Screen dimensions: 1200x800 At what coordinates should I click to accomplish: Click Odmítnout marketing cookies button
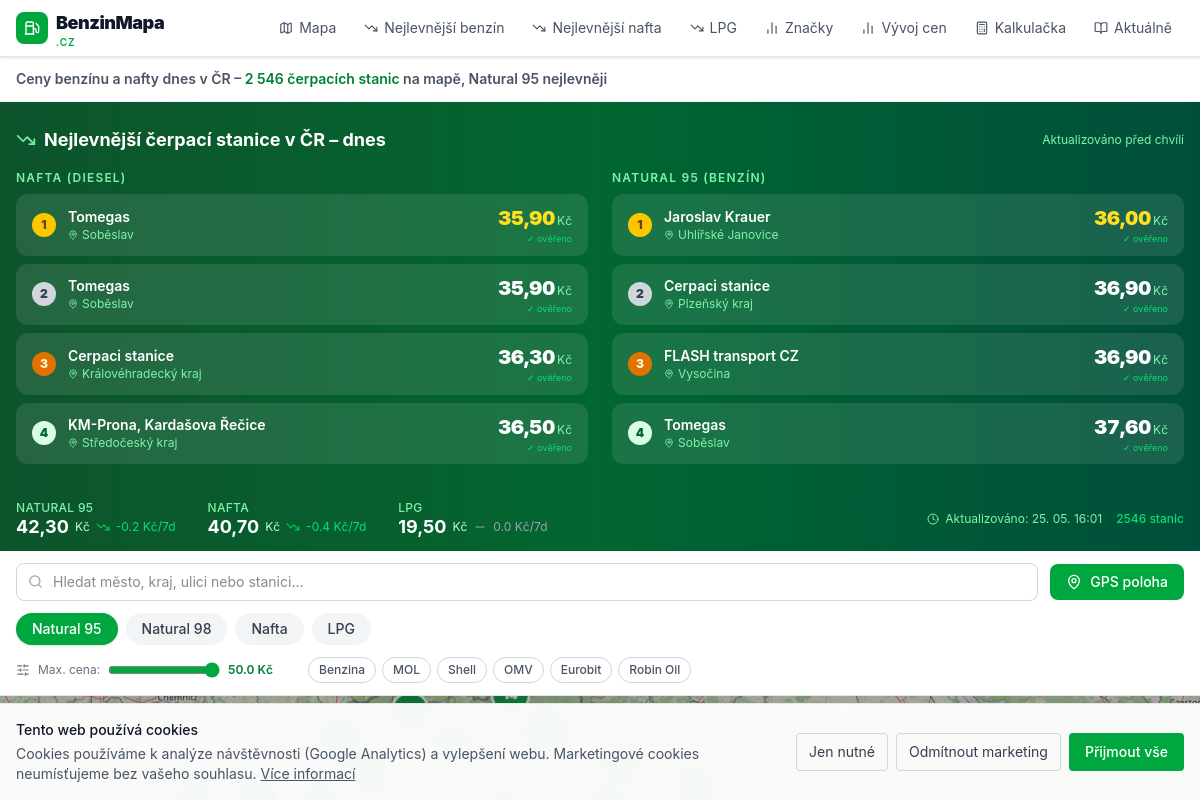pos(978,752)
